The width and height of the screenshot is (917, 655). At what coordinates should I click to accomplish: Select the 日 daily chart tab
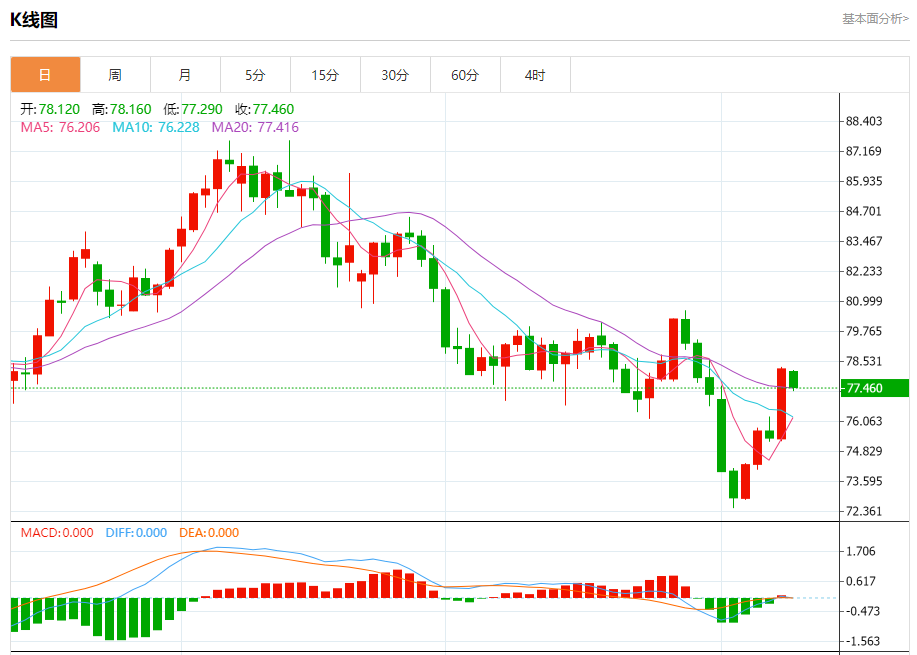(x=46, y=75)
